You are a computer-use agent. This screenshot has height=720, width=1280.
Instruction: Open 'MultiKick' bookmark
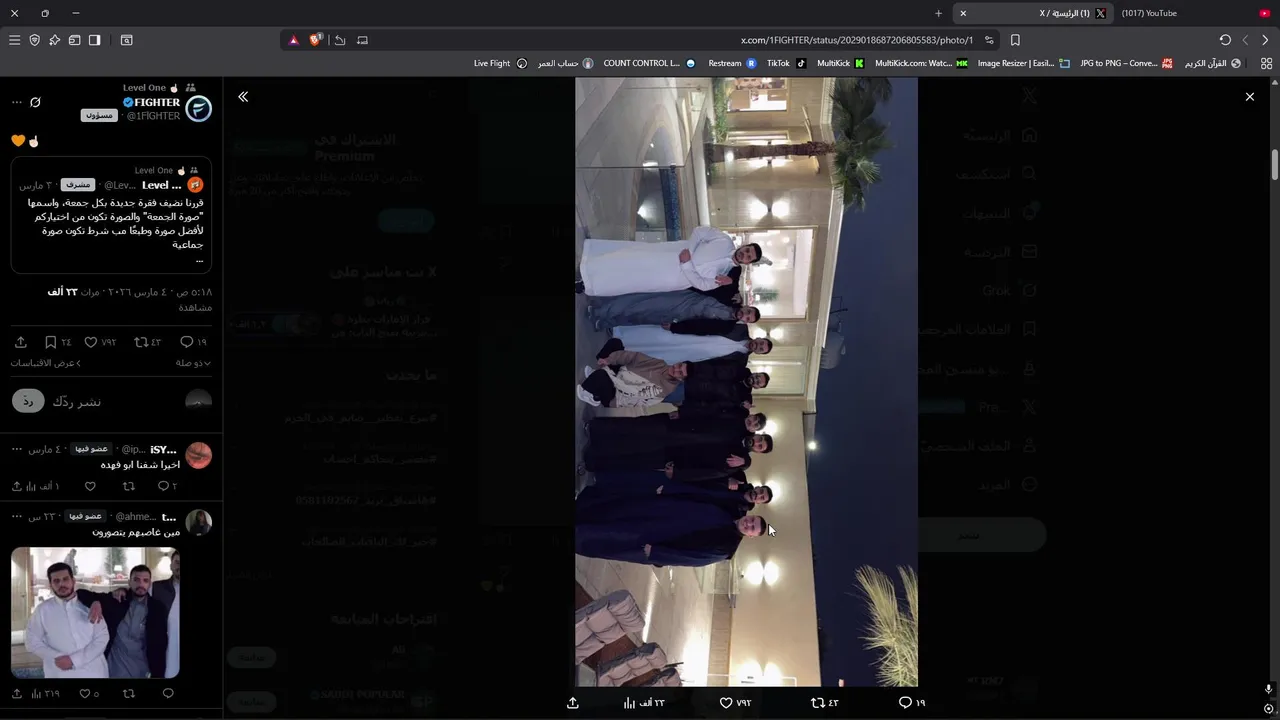pyautogui.click(x=840, y=63)
